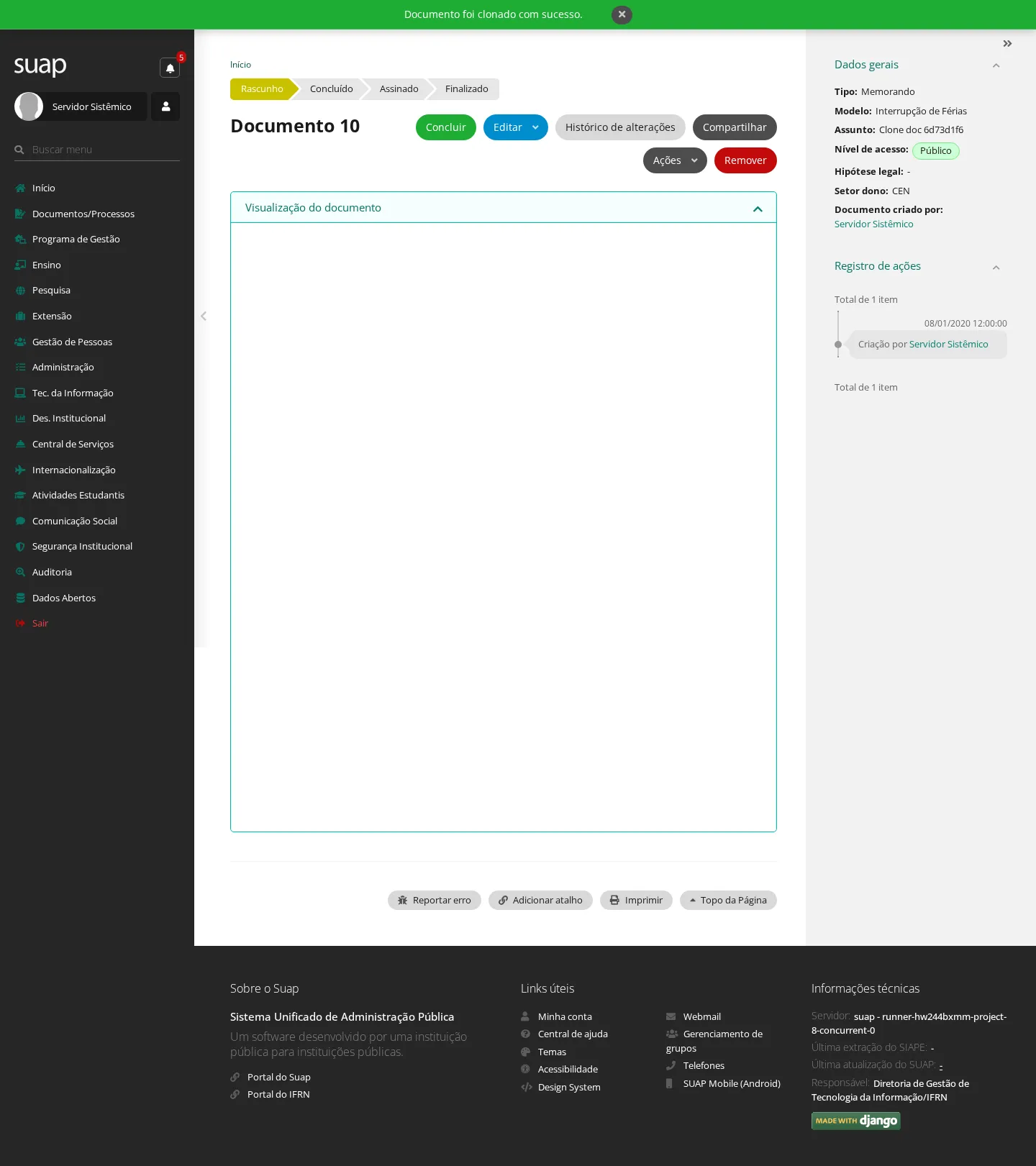Open Tec. da Informação menu

(x=73, y=393)
